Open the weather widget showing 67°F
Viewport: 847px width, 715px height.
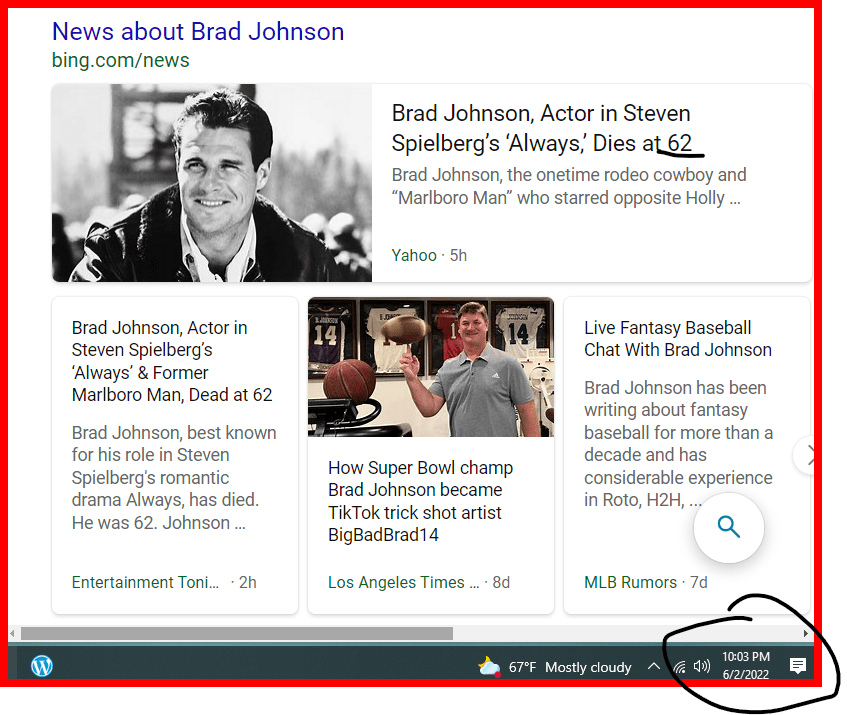click(x=555, y=667)
